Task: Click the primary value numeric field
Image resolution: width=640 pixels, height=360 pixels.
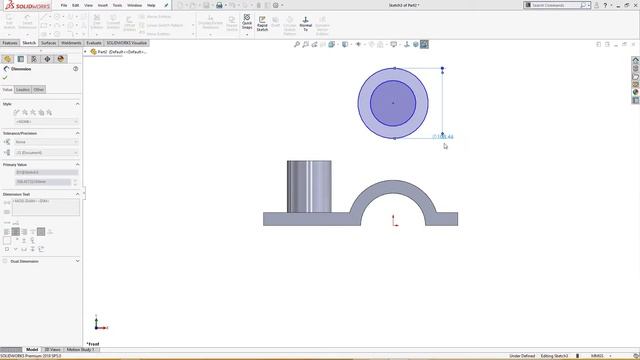Action: point(43,182)
